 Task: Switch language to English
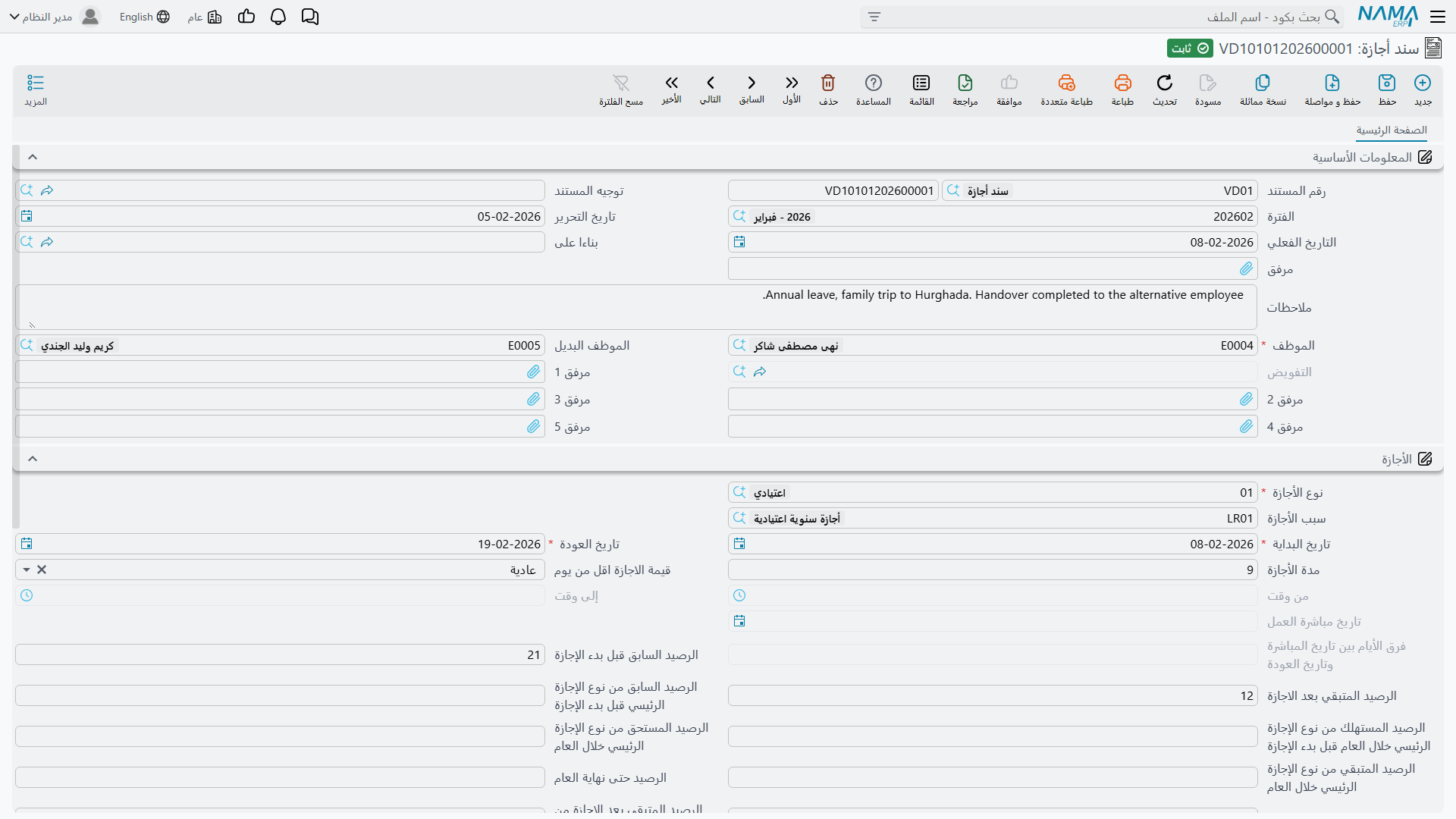[x=145, y=17]
